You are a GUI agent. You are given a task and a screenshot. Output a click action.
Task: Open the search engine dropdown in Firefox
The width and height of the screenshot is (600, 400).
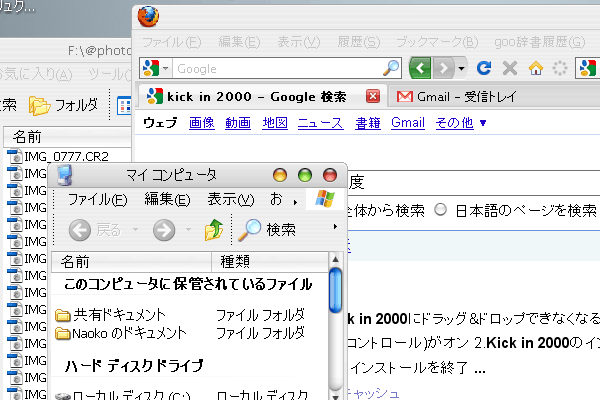[166, 69]
